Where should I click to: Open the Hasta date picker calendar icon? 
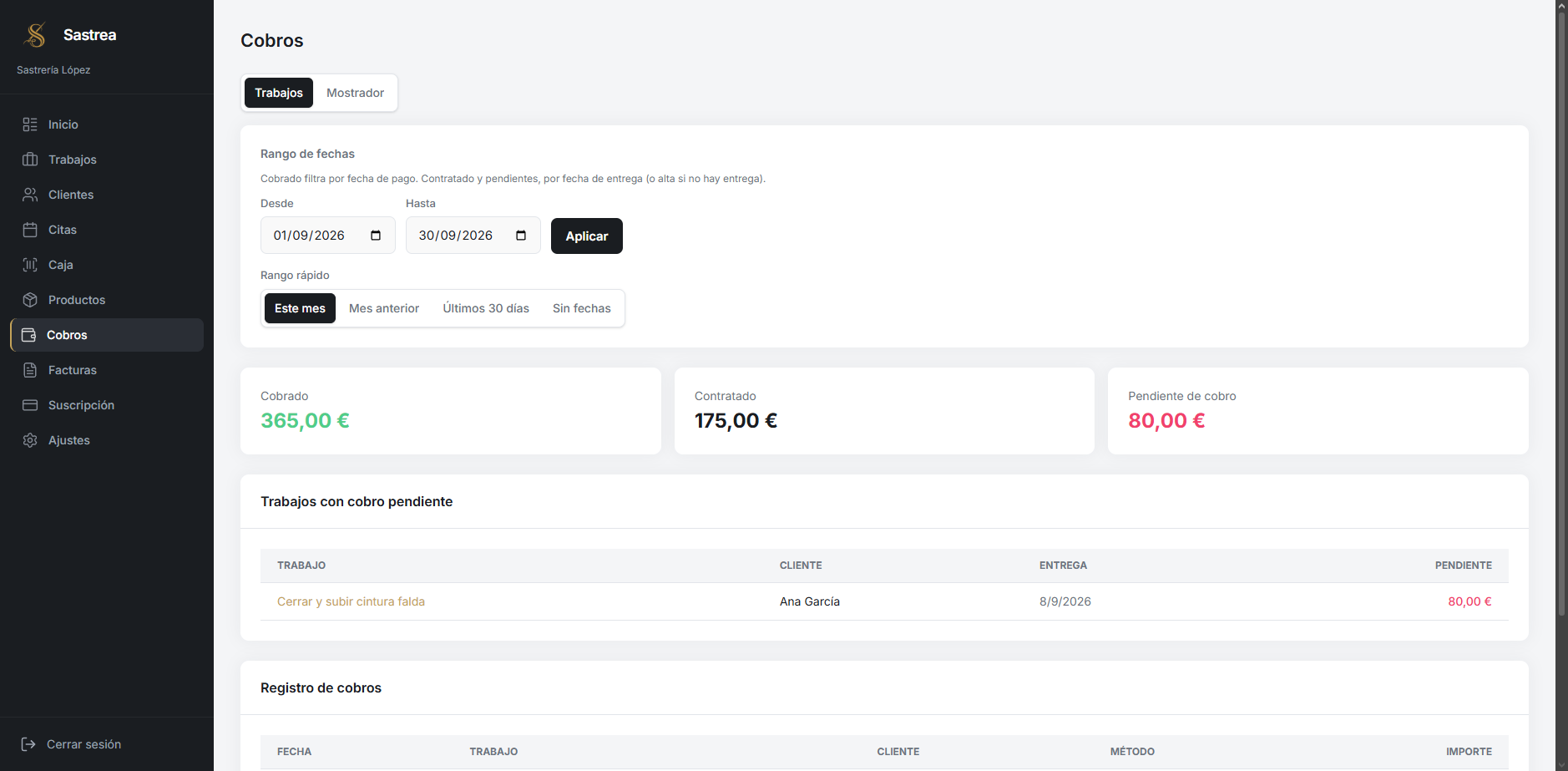point(521,236)
